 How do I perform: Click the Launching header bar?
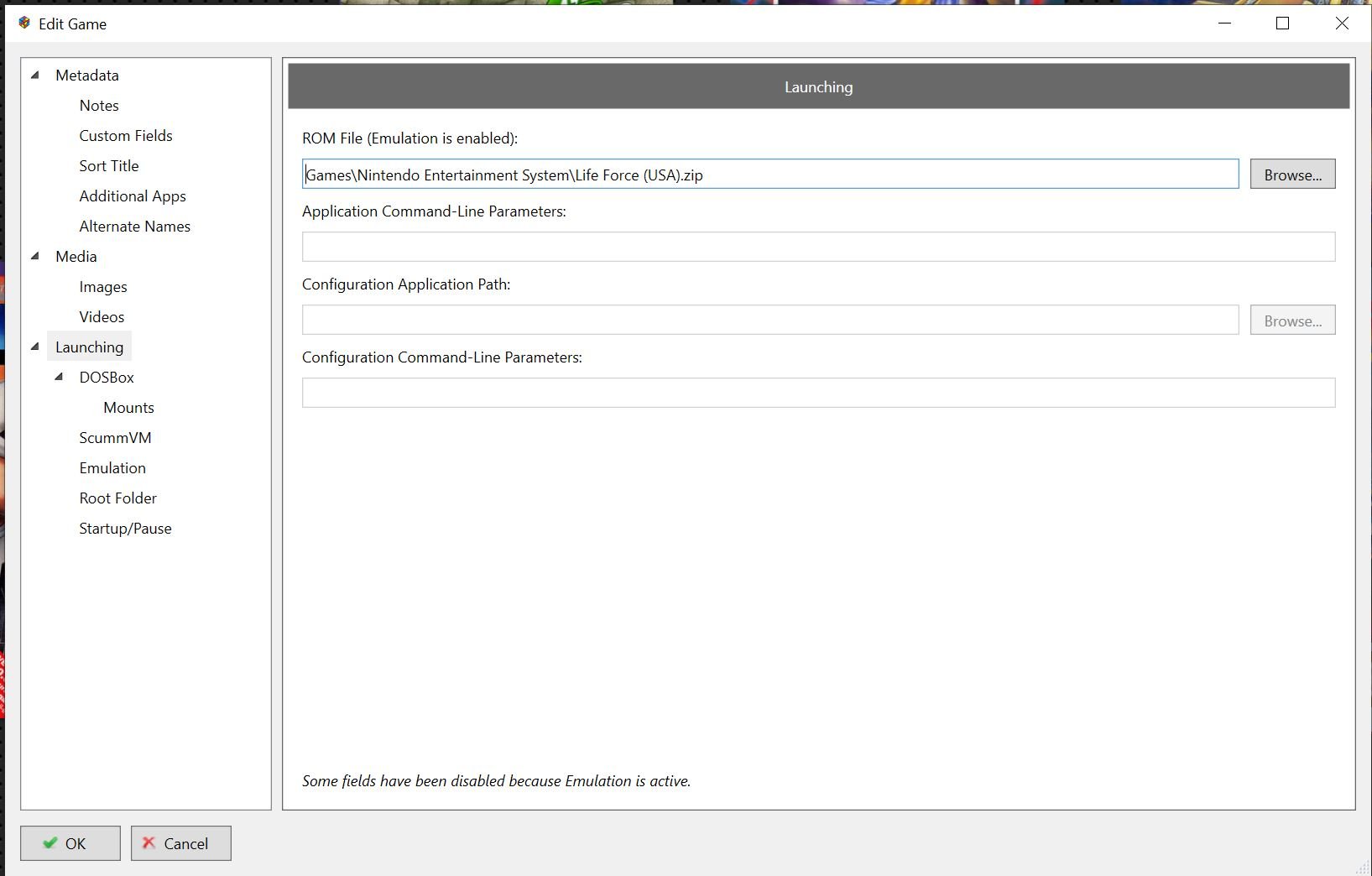tap(818, 86)
